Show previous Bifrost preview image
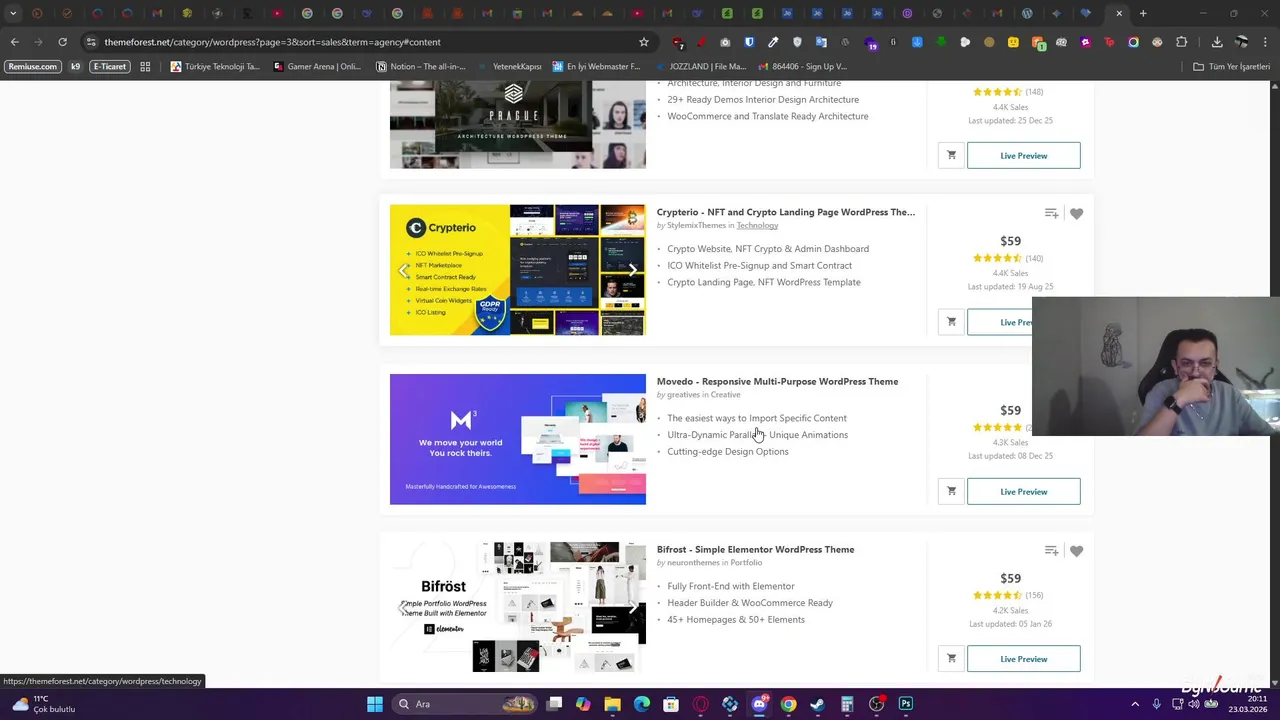Screen dimensions: 1280x720 [x=403, y=608]
